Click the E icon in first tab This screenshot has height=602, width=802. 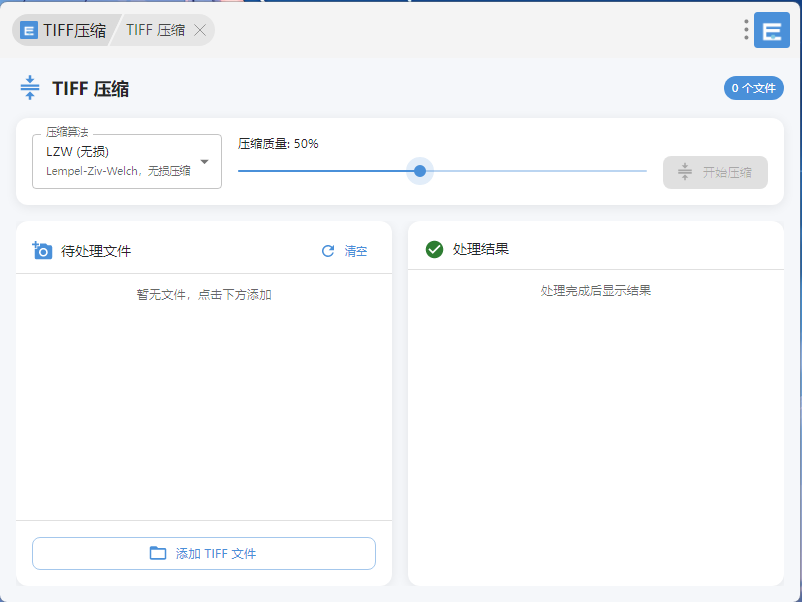pyautogui.click(x=29, y=30)
